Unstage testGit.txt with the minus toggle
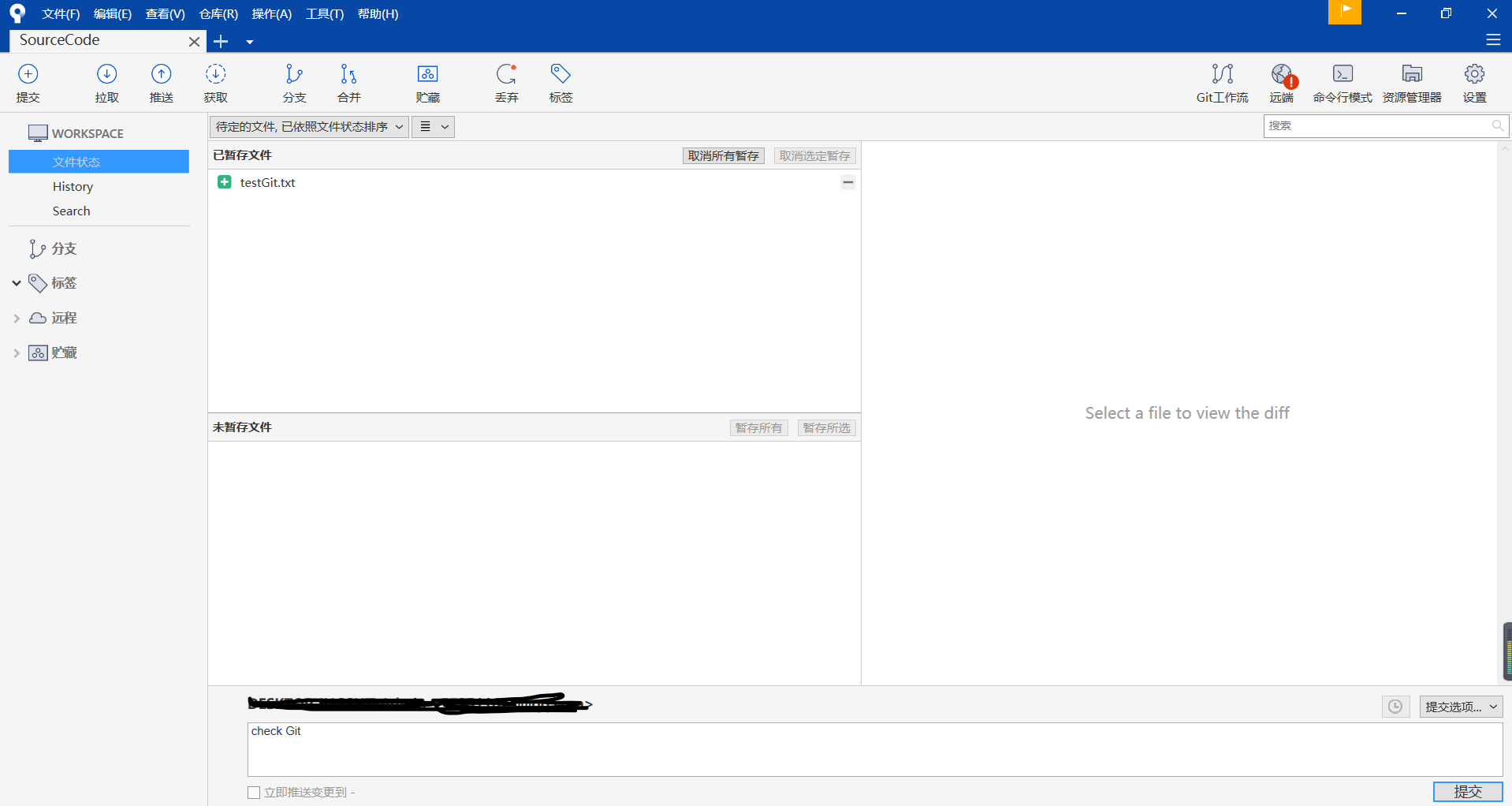This screenshot has width=1512, height=806. (x=848, y=182)
